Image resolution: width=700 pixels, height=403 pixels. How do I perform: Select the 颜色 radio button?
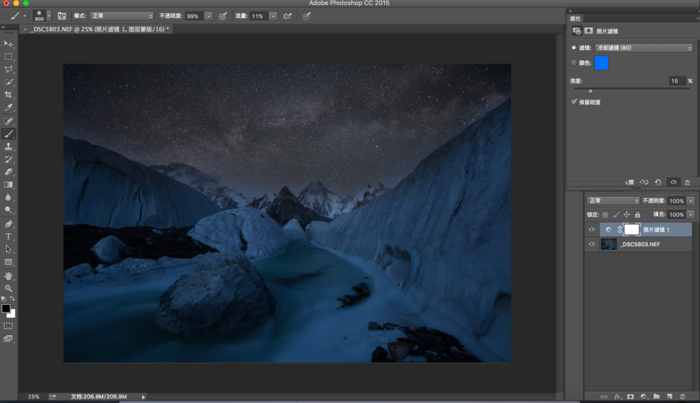pos(573,62)
